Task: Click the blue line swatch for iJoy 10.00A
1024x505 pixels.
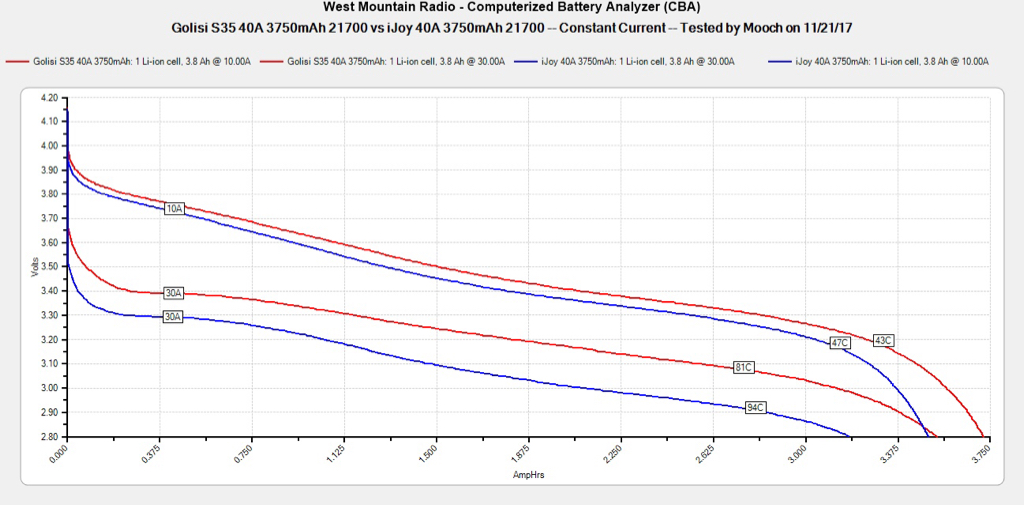Action: pos(780,62)
